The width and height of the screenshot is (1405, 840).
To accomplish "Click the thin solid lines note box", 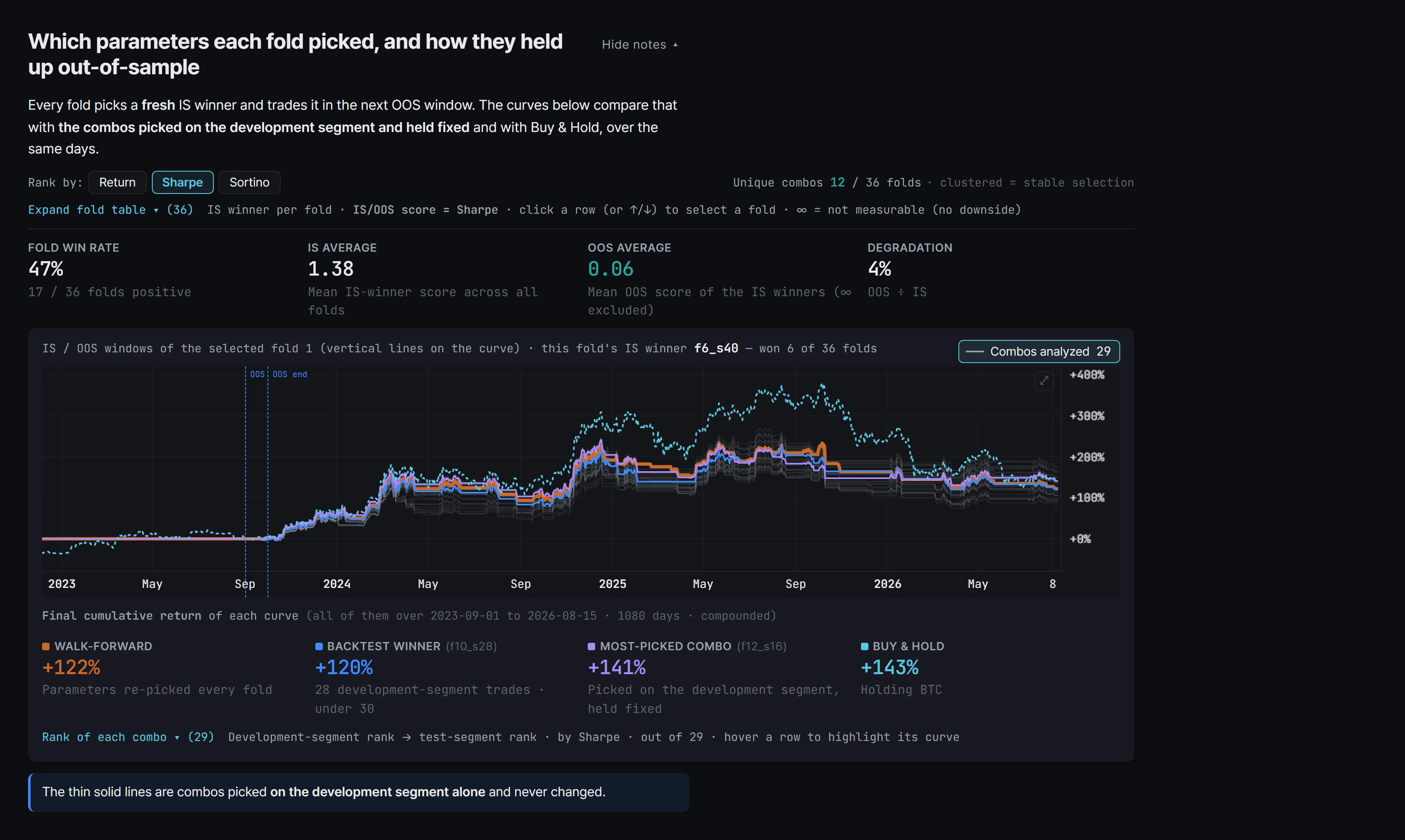I will click(358, 792).
